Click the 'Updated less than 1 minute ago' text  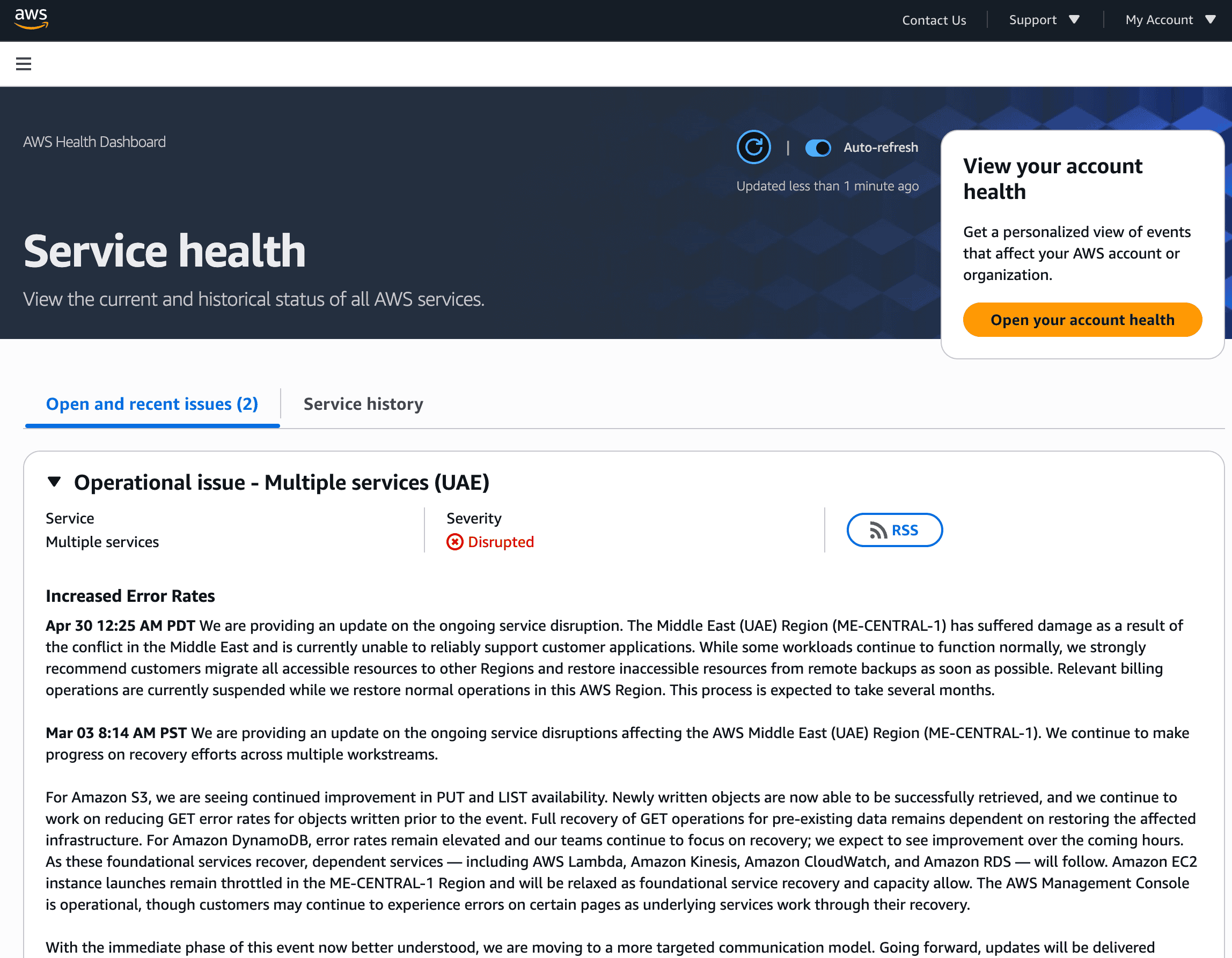tap(827, 186)
